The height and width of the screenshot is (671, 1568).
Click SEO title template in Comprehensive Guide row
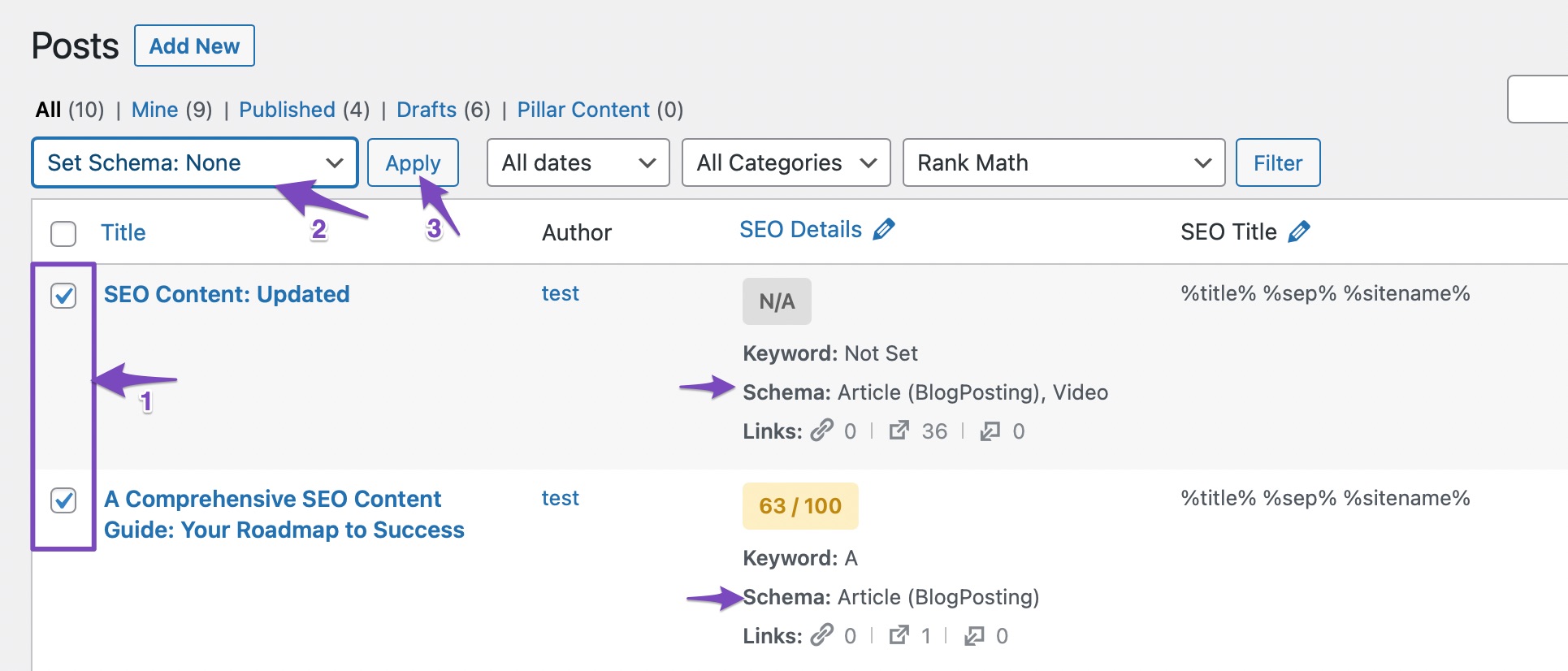pyautogui.click(x=1325, y=498)
